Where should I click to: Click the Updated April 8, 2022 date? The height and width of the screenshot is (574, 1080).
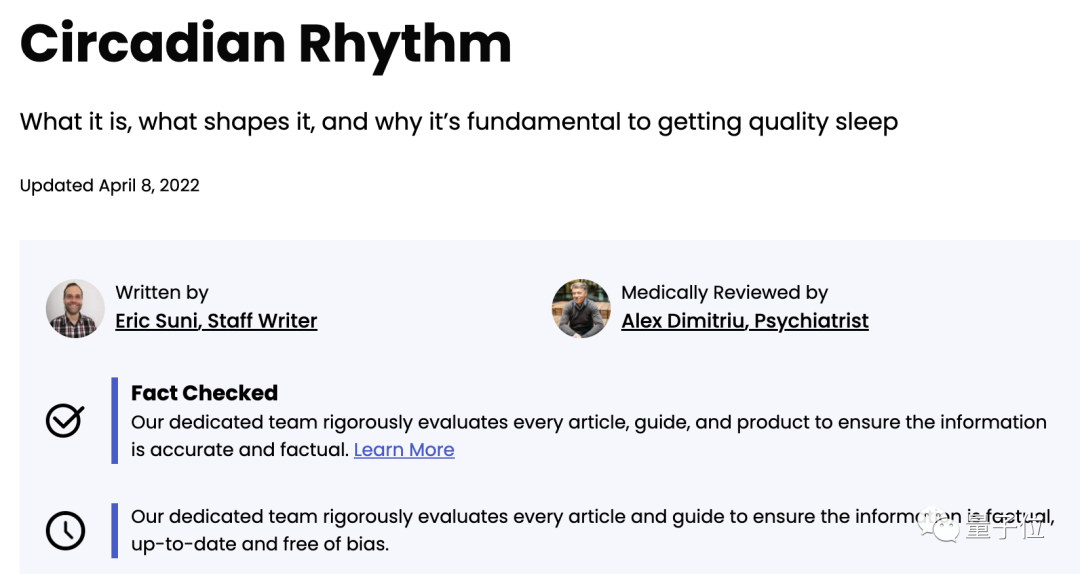pos(110,185)
